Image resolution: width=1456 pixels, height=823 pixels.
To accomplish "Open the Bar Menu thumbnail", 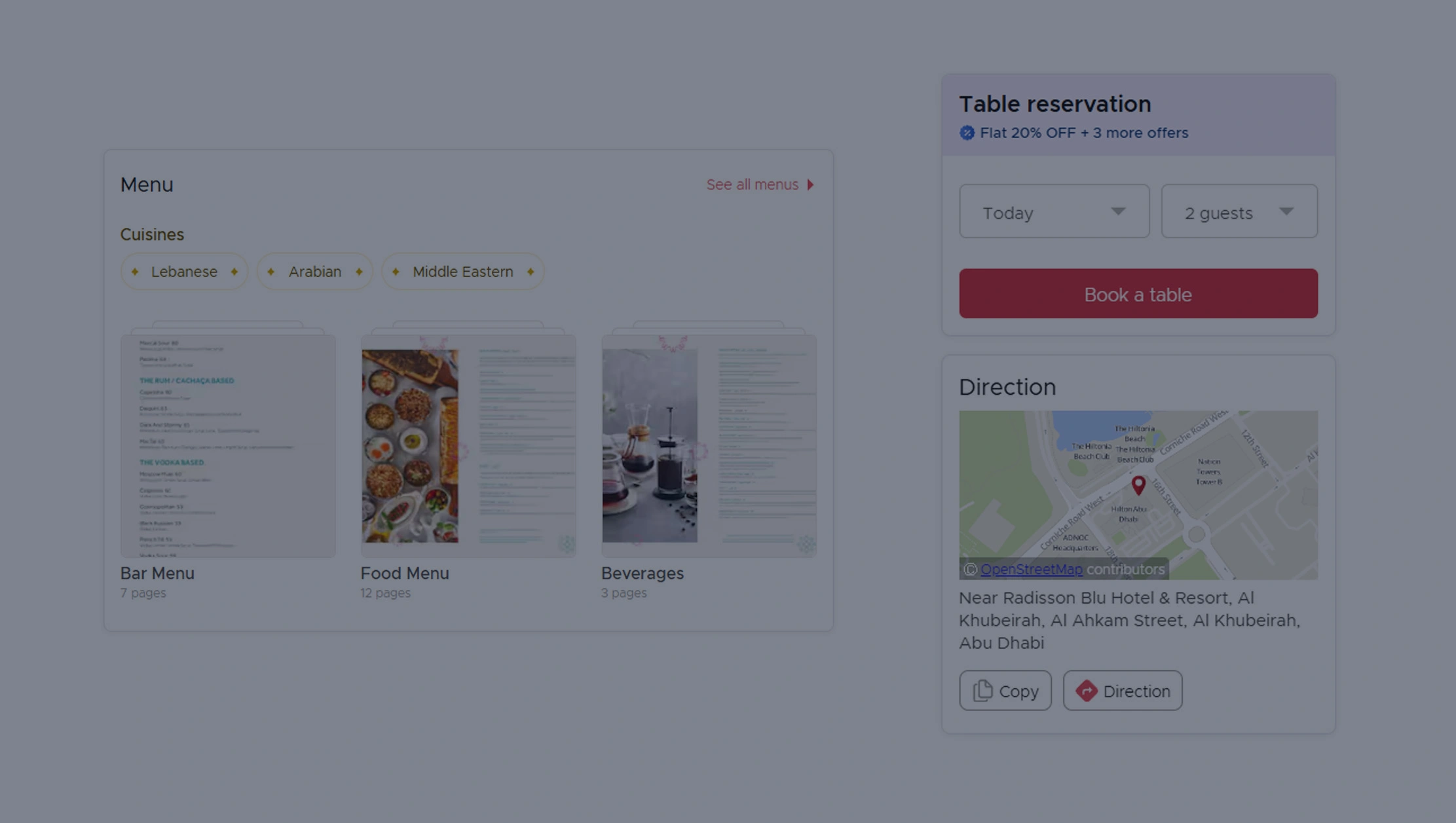I will (x=228, y=445).
